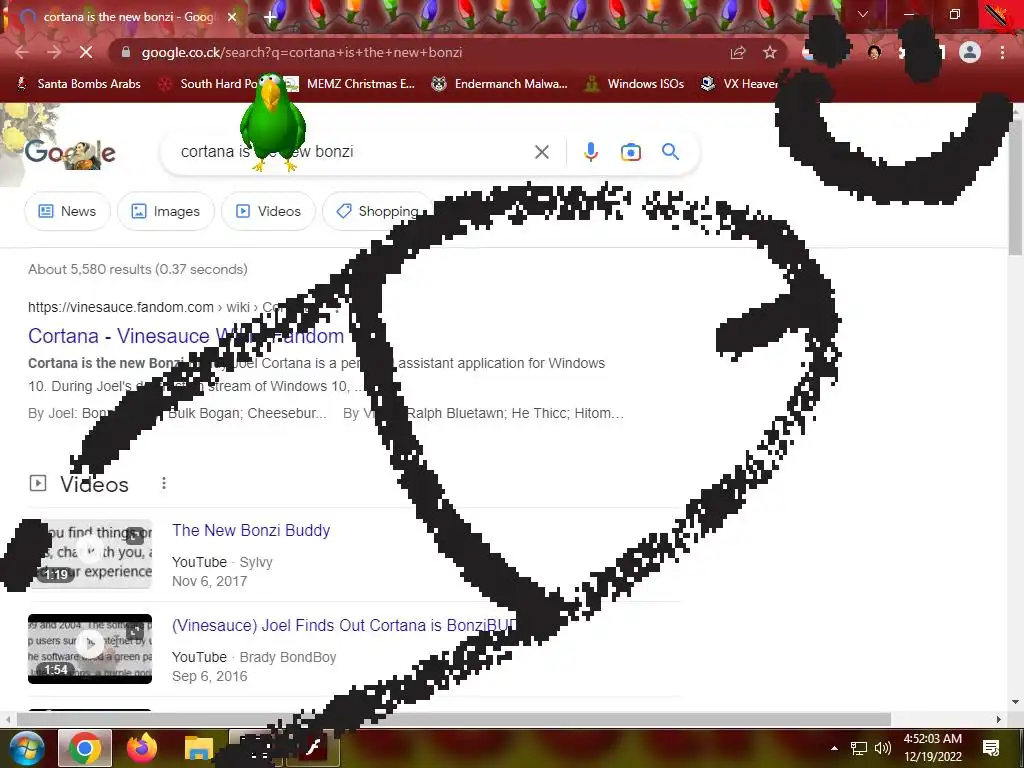Click 'Nov 6, 2017' date text
The width and height of the screenshot is (1024, 768).
click(x=210, y=581)
